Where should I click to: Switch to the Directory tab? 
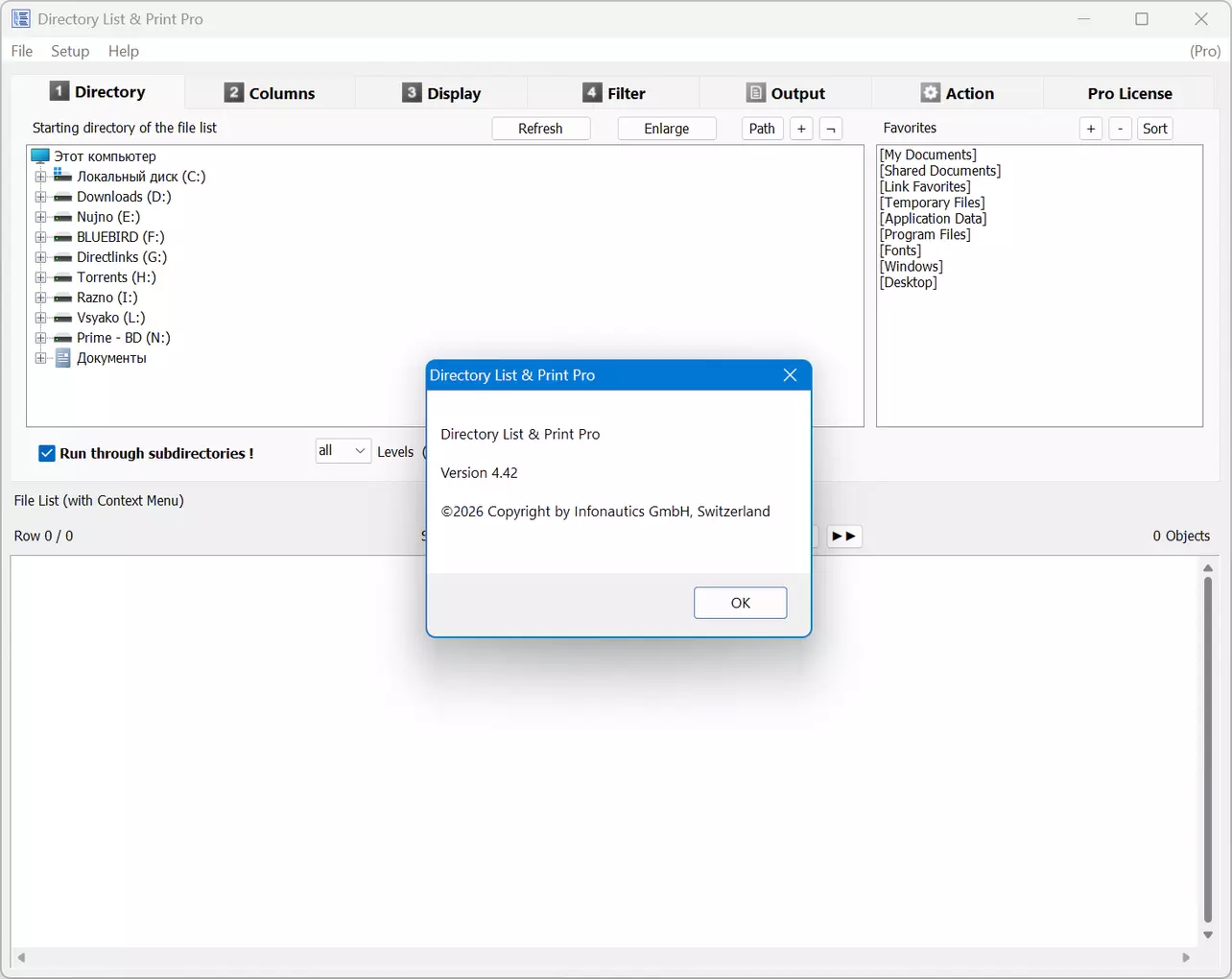(98, 92)
